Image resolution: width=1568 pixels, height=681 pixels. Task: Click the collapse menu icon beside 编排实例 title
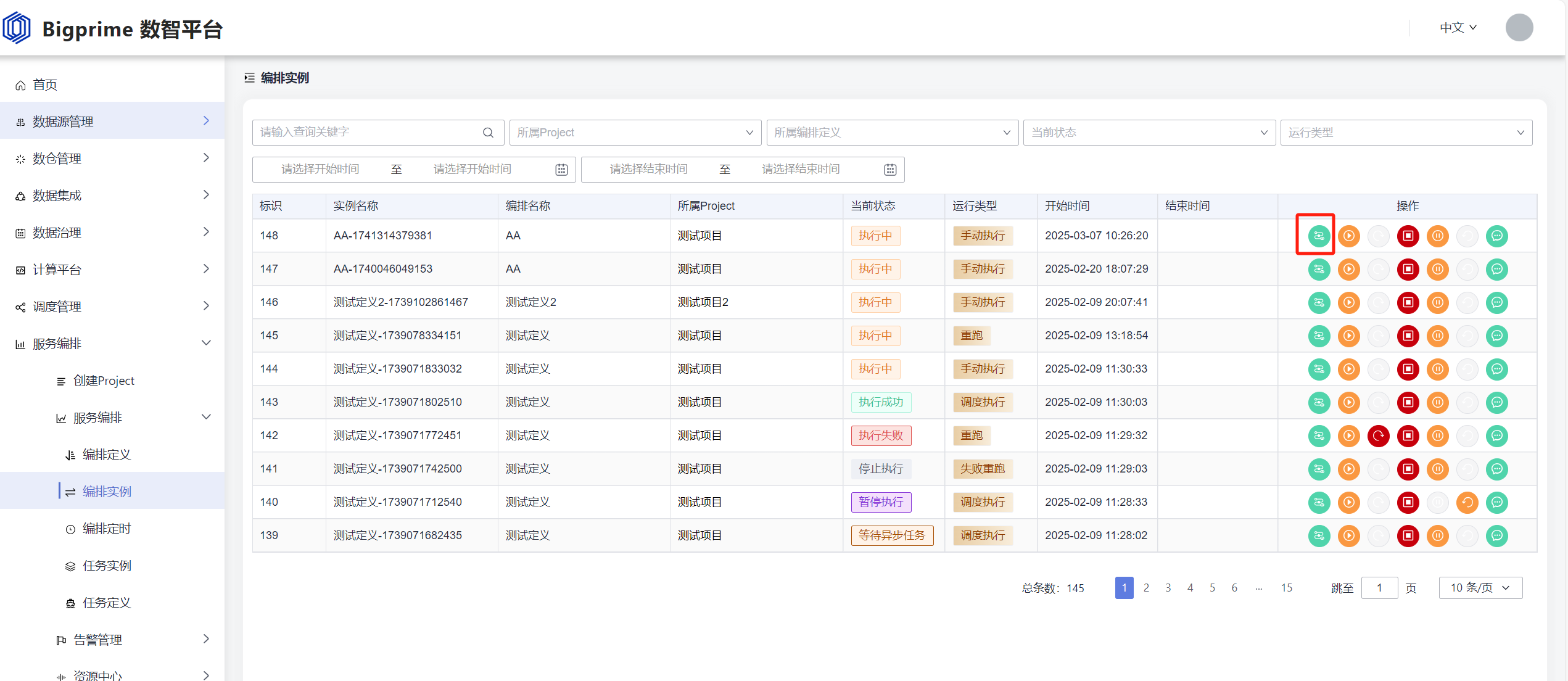249,78
